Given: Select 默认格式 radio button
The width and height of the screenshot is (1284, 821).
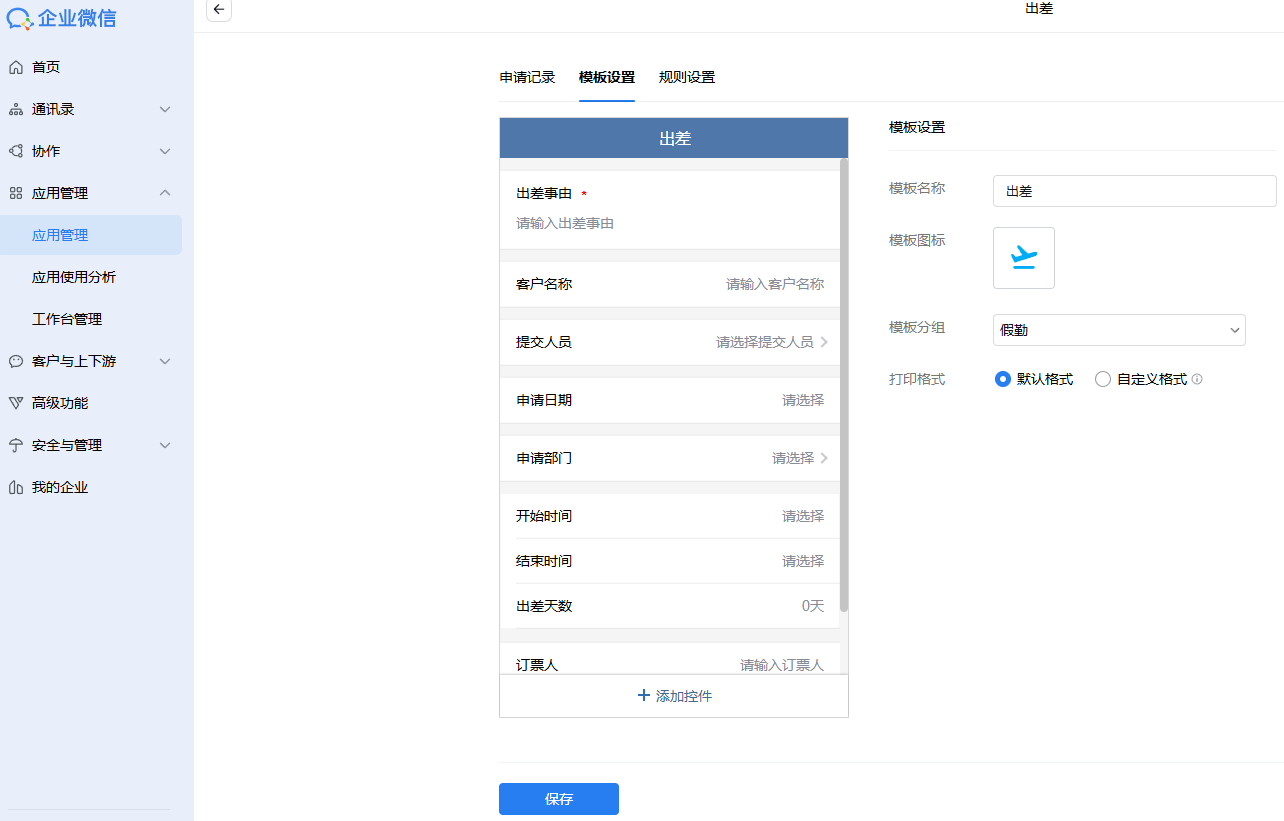Looking at the screenshot, I should (x=1003, y=379).
